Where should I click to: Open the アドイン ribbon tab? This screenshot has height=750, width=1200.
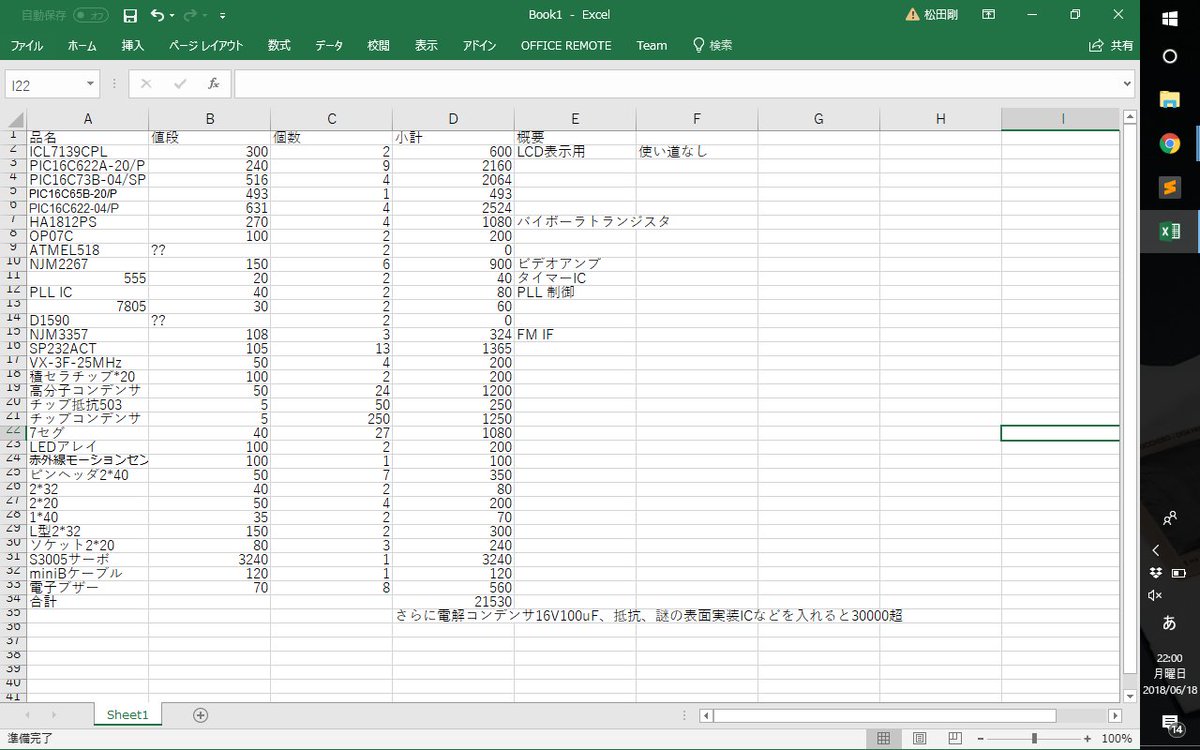[x=479, y=45]
